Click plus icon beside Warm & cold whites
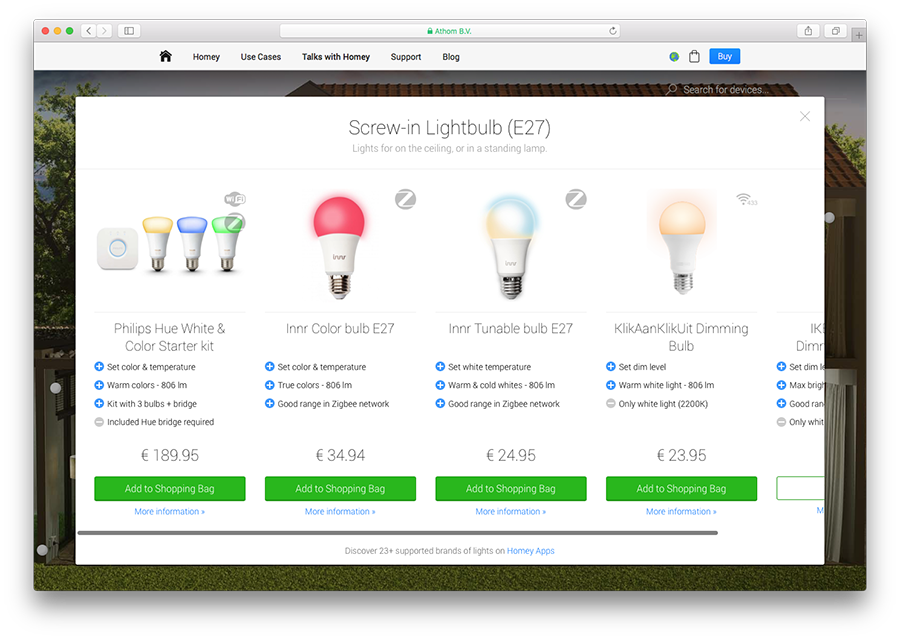 440,385
